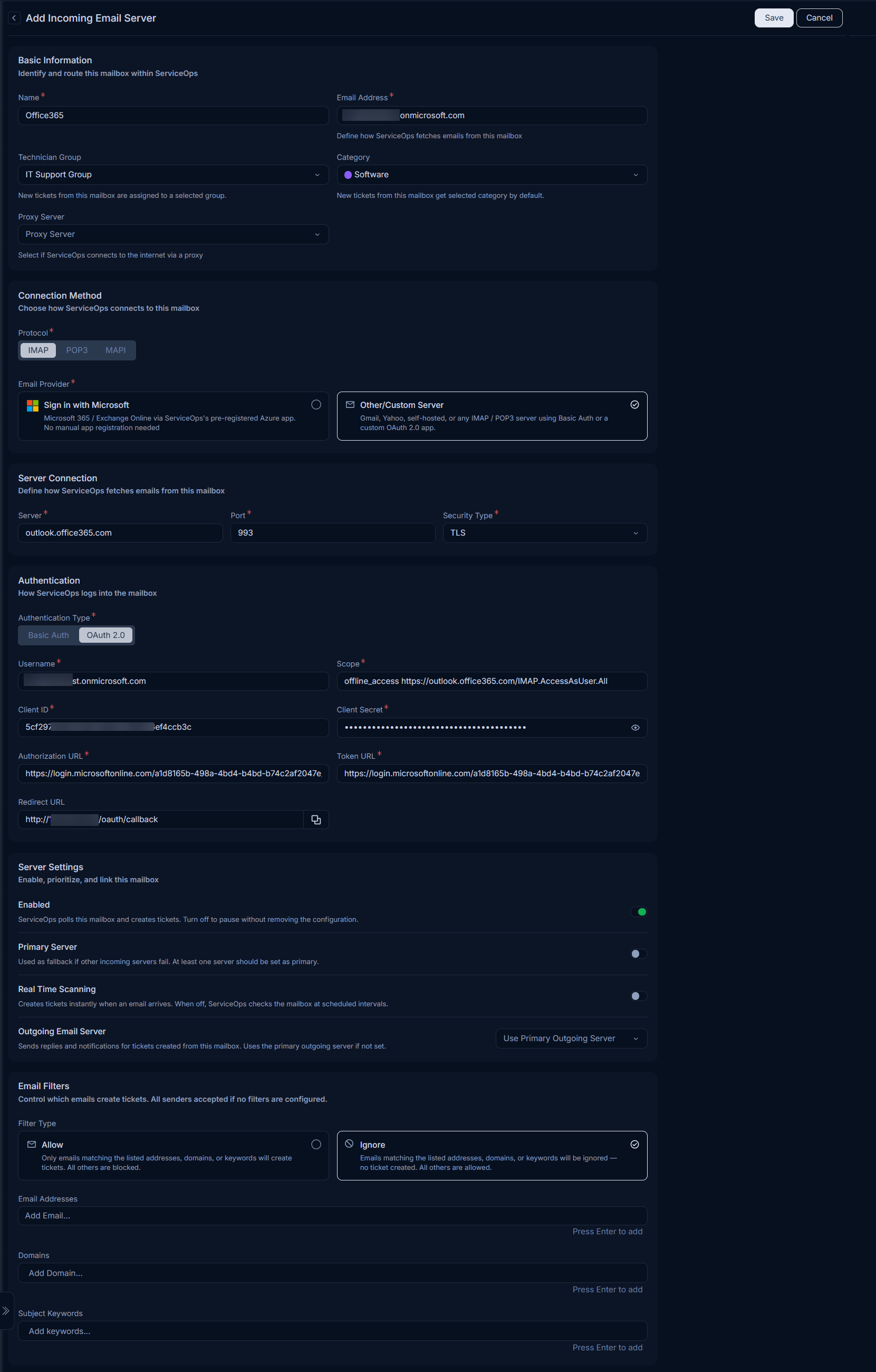
Task: Click the envelope icon on Other/Custom Server
Action: point(350,405)
